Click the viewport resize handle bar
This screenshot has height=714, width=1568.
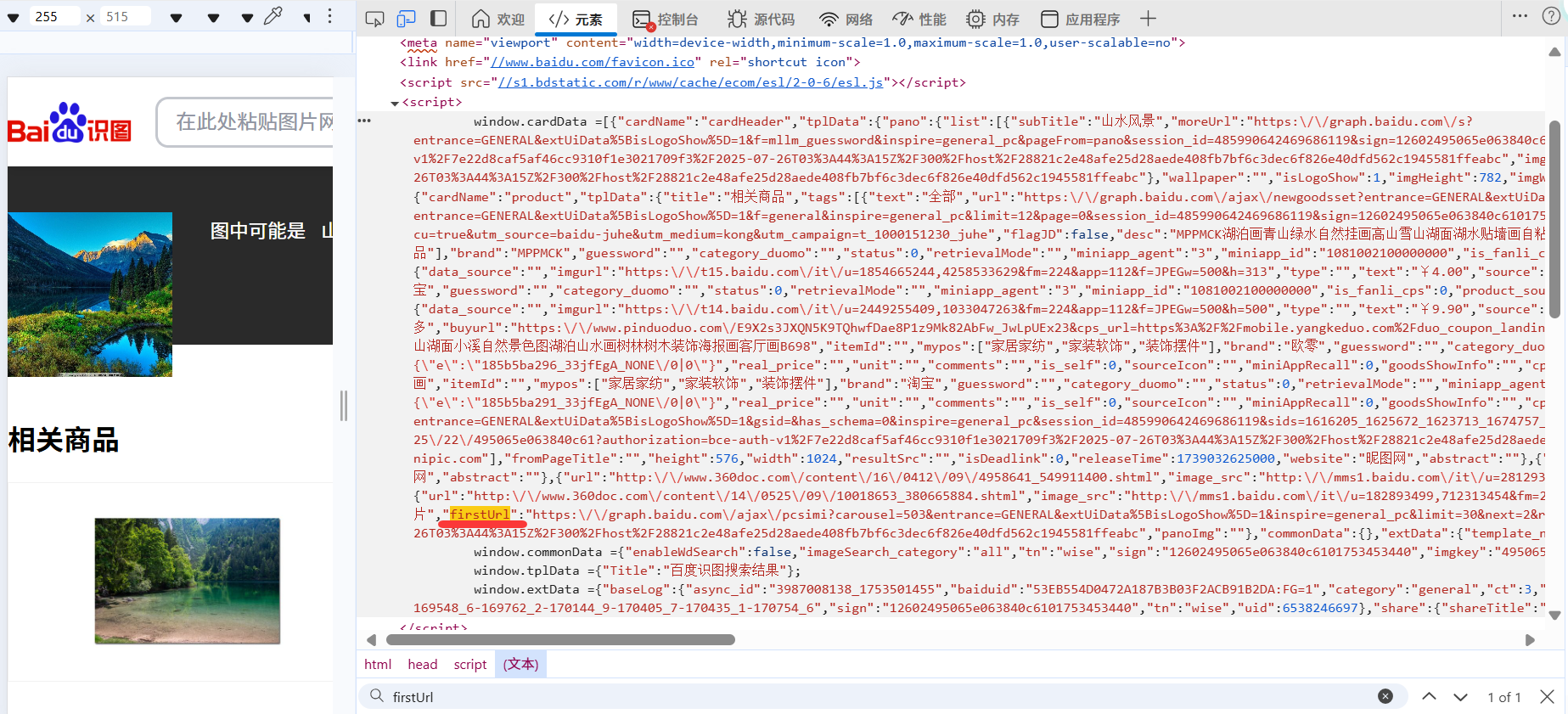[344, 406]
